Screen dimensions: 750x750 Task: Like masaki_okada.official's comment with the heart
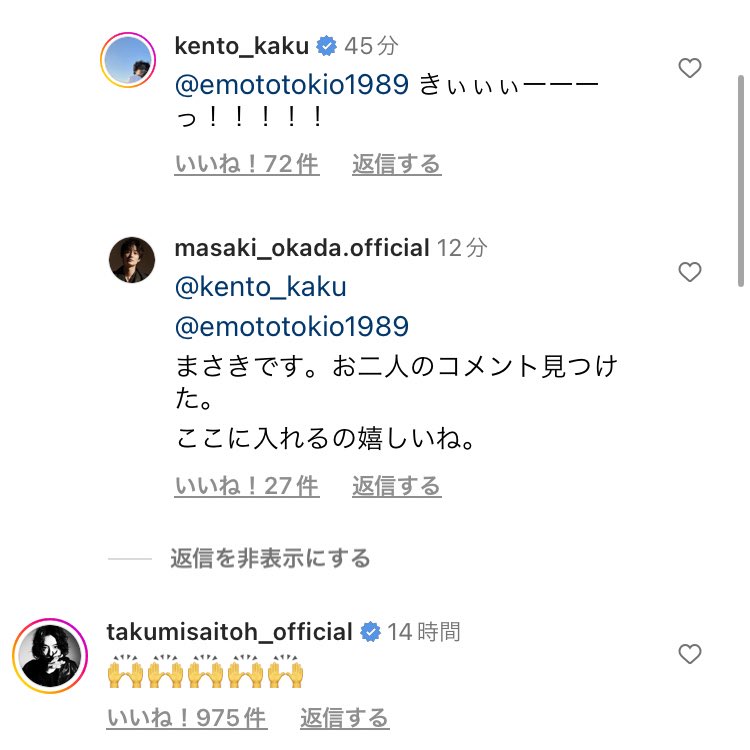click(690, 272)
